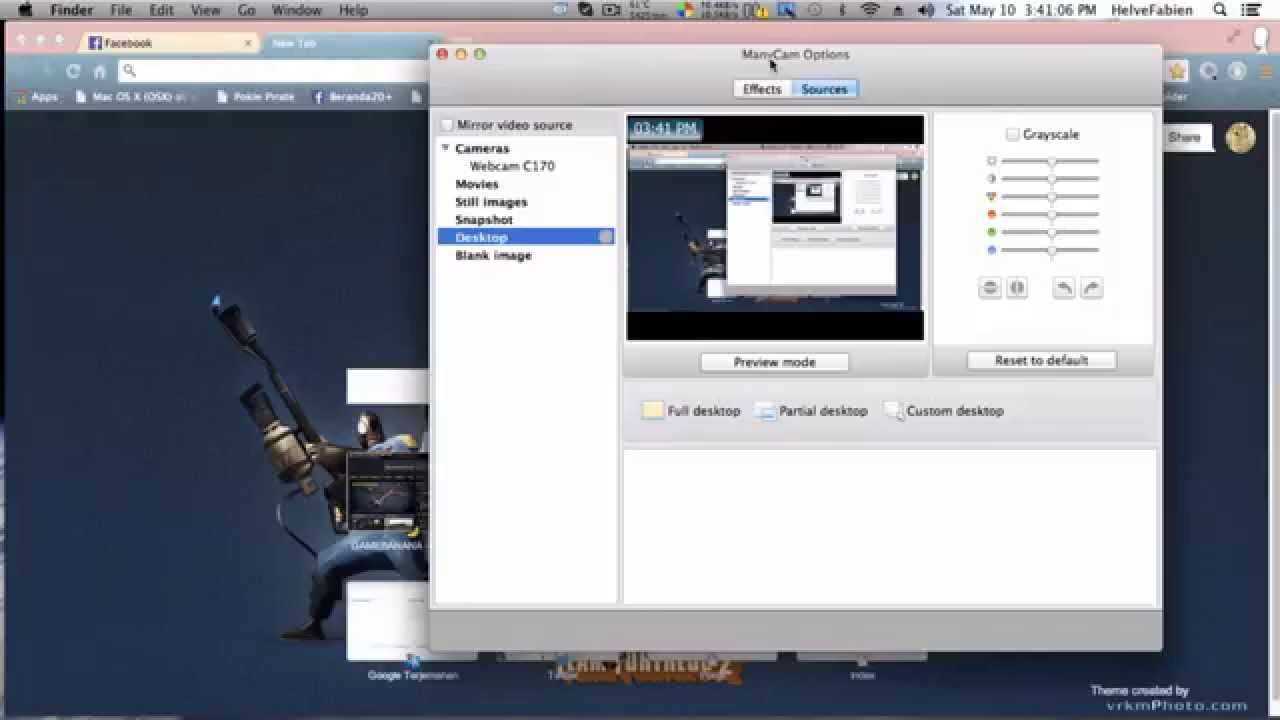Click the volume icon in menu bar
Screen dimensions: 1280x720
(x=926, y=10)
